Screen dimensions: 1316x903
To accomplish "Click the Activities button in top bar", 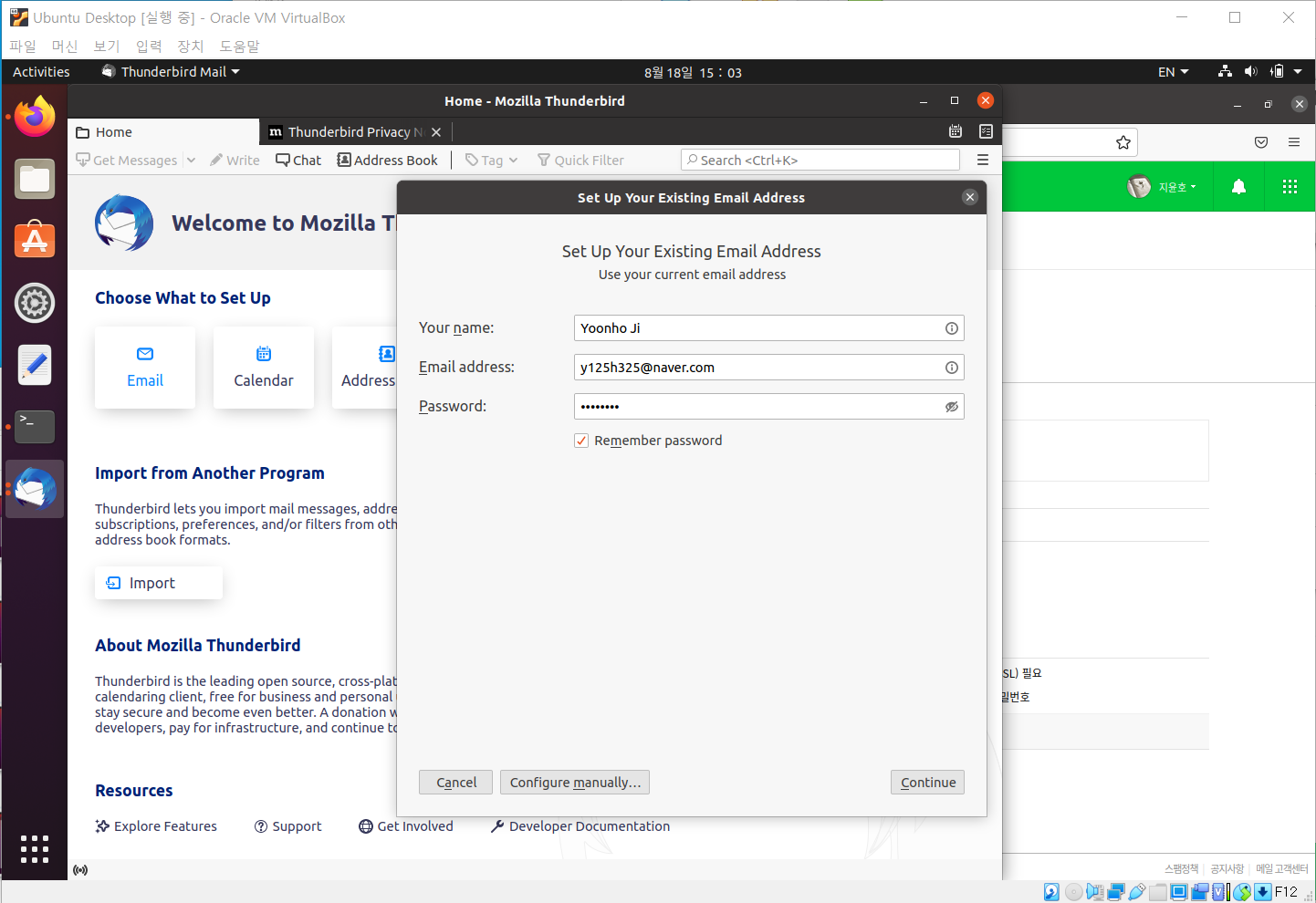I will pyautogui.click(x=41, y=72).
